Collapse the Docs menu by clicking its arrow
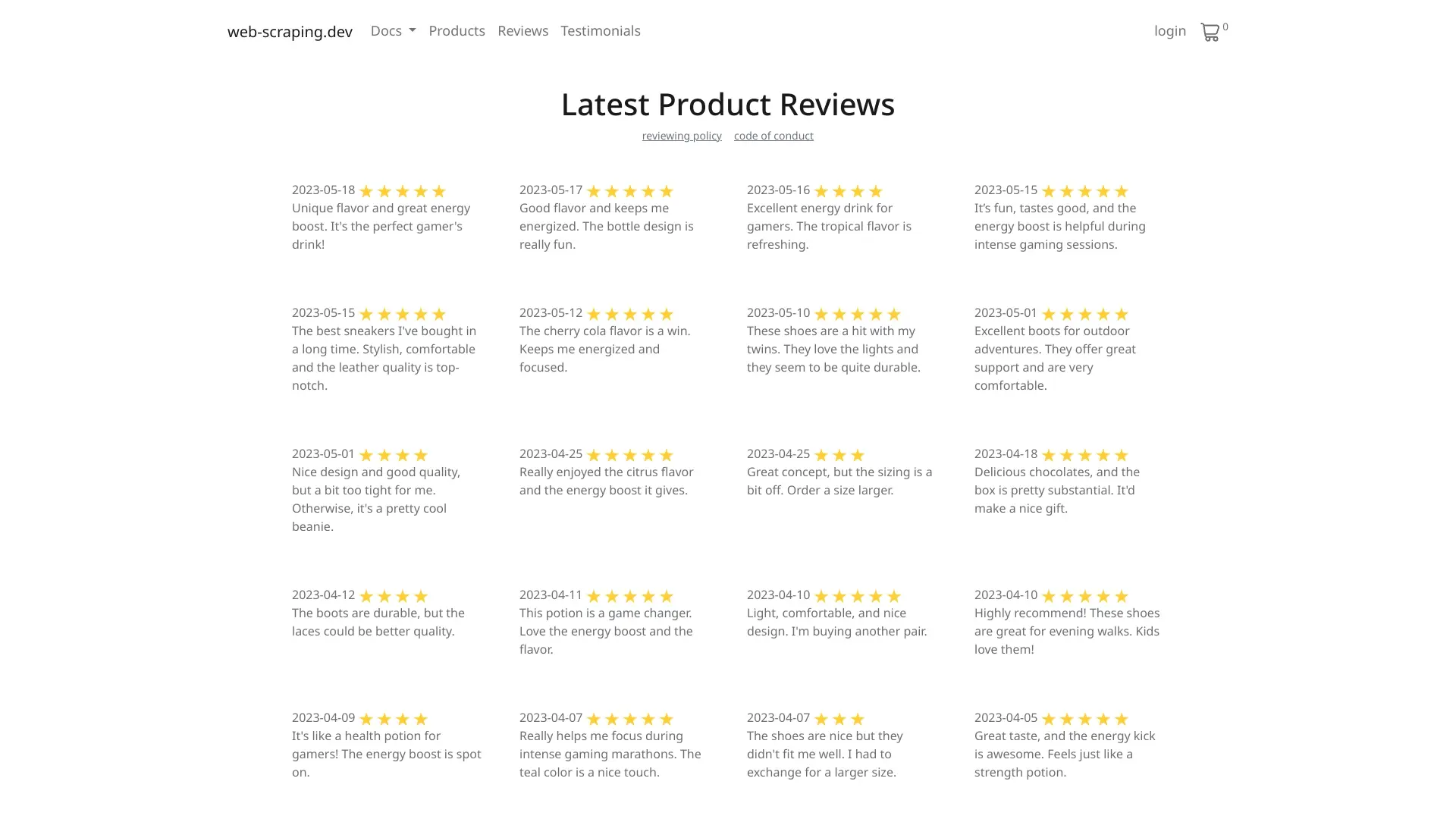 (x=413, y=31)
